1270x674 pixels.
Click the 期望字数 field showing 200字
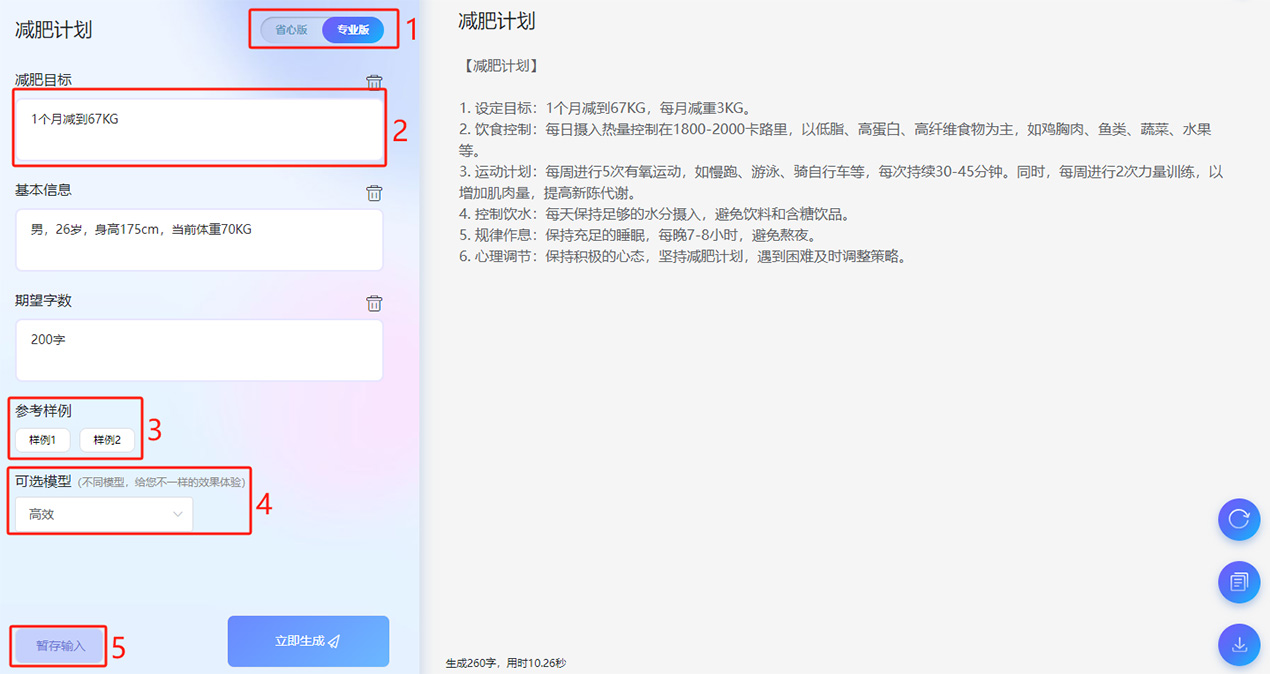(x=198, y=350)
